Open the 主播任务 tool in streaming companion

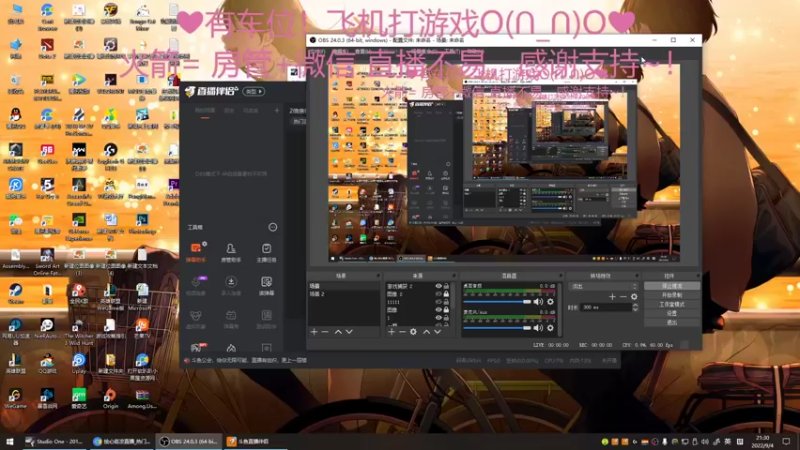266,252
